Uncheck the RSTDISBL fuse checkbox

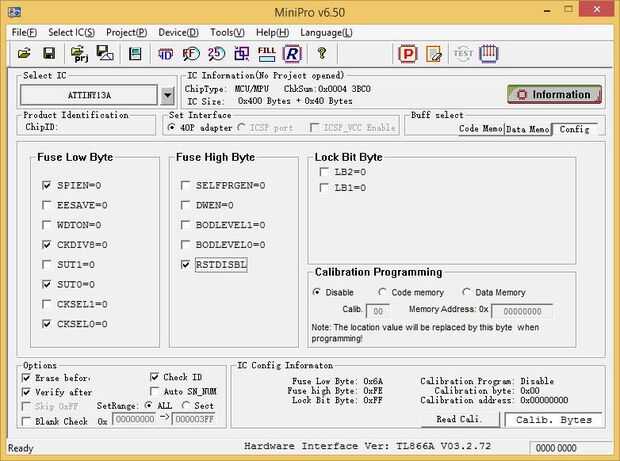[x=185, y=264]
